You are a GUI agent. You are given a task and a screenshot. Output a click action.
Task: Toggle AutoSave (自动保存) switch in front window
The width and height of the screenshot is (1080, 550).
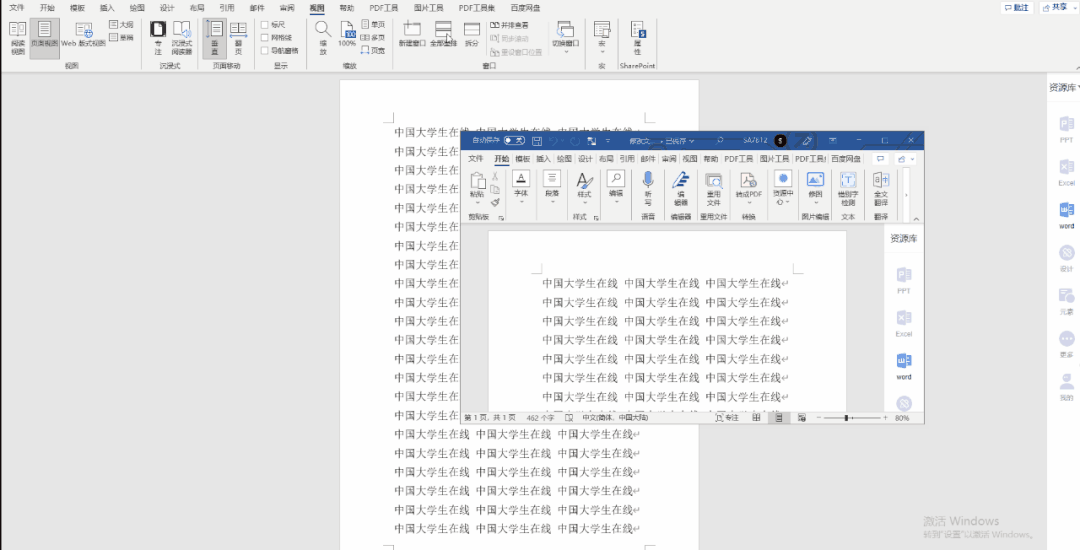point(514,140)
